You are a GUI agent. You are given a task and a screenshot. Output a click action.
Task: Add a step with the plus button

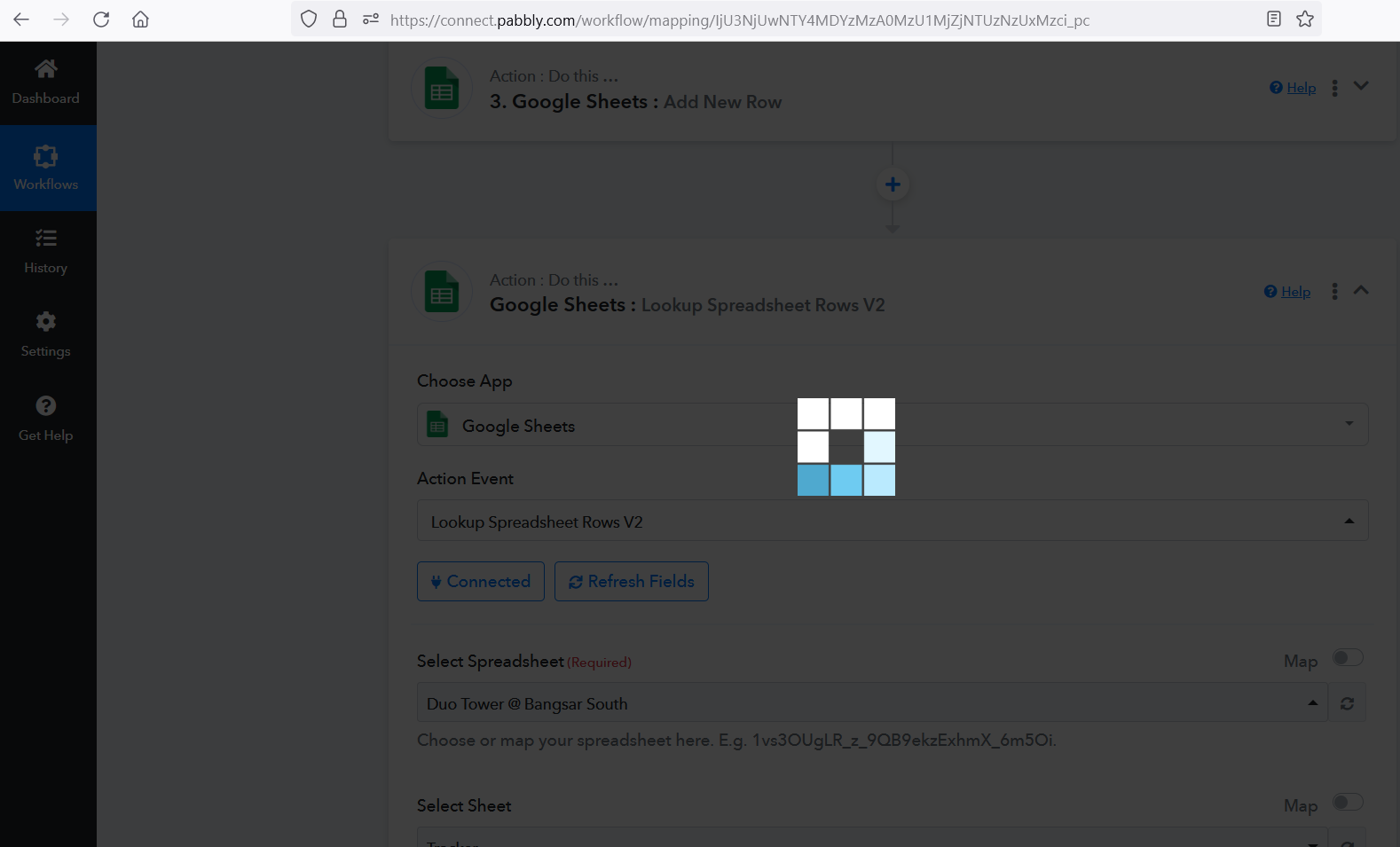pyautogui.click(x=893, y=184)
